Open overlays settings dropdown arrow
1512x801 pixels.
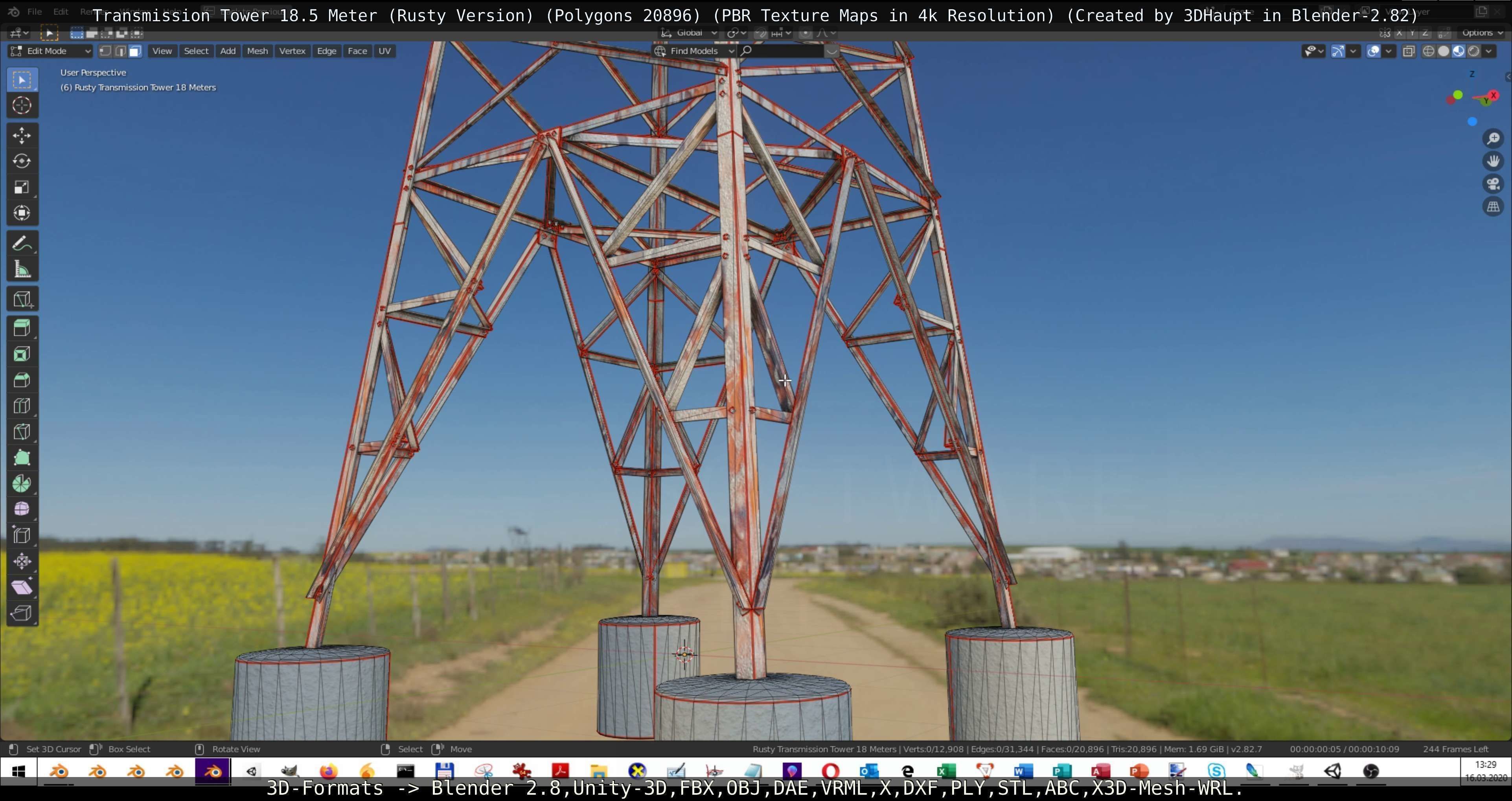[1388, 51]
